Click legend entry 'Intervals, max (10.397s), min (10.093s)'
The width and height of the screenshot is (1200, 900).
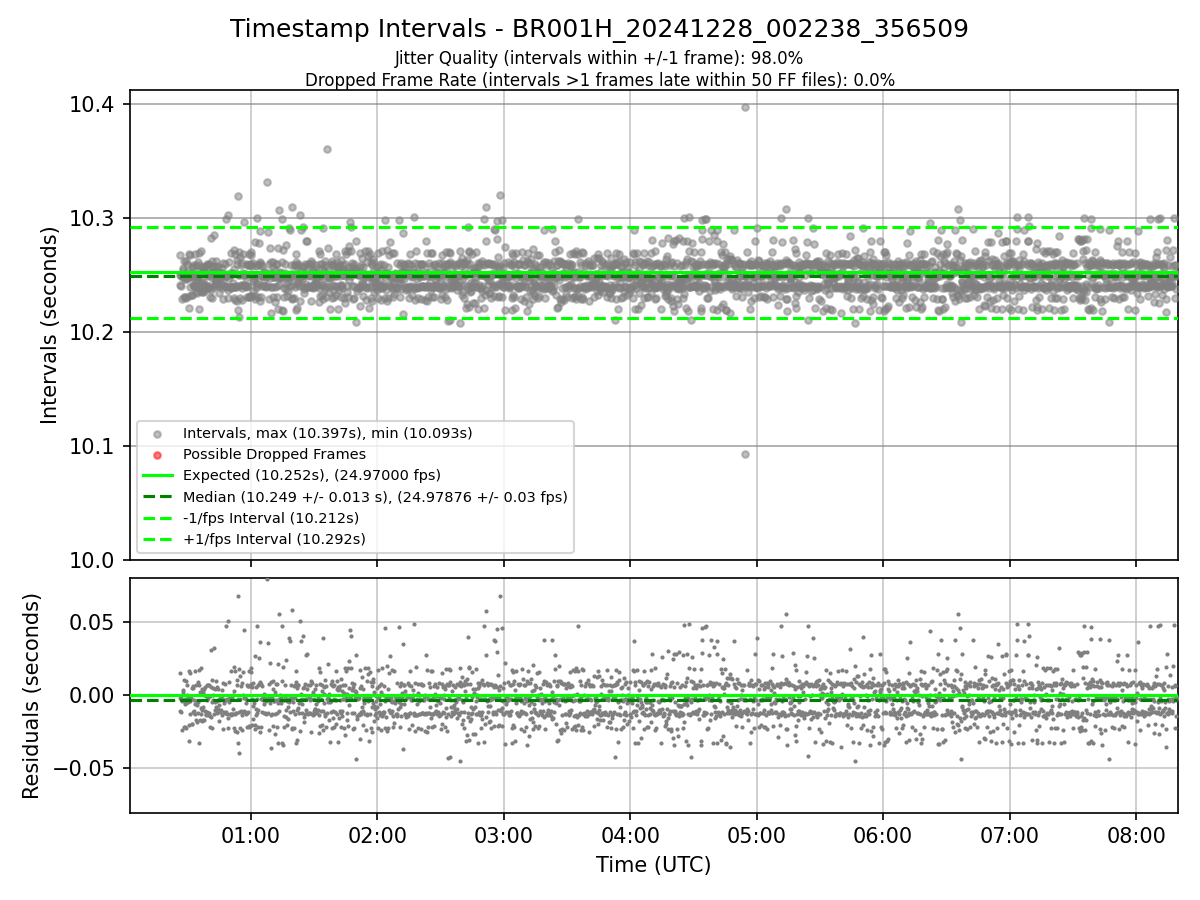click(327, 433)
